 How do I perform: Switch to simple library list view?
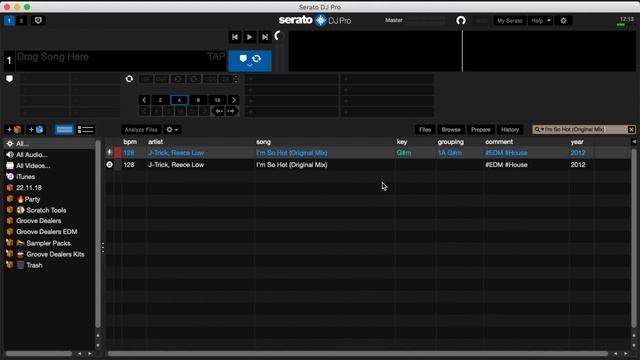[64, 130]
